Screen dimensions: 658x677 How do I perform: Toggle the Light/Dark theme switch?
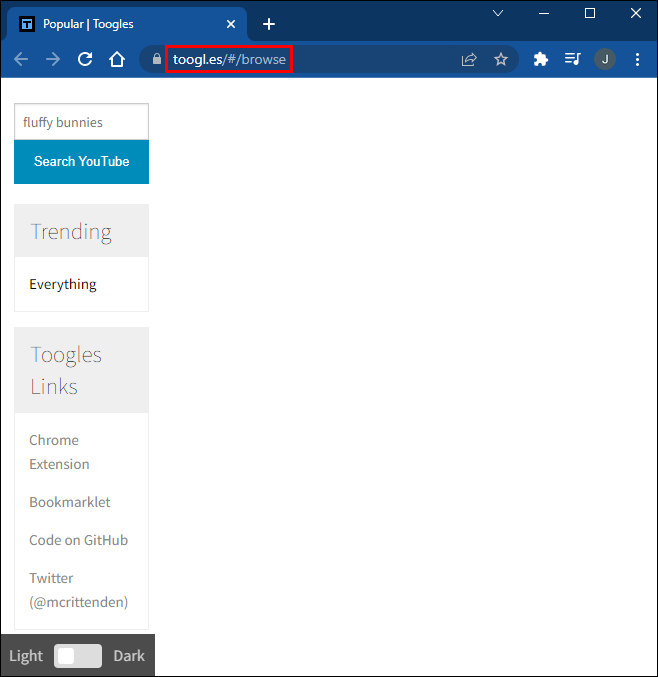pos(78,656)
